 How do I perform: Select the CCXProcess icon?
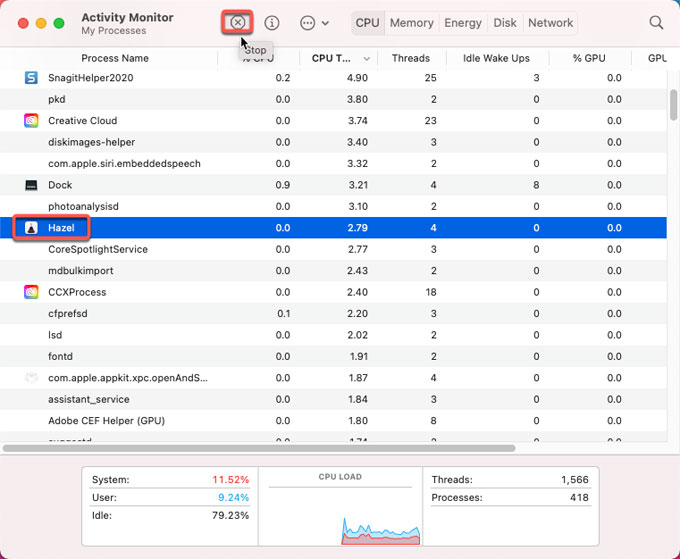[x=31, y=292]
